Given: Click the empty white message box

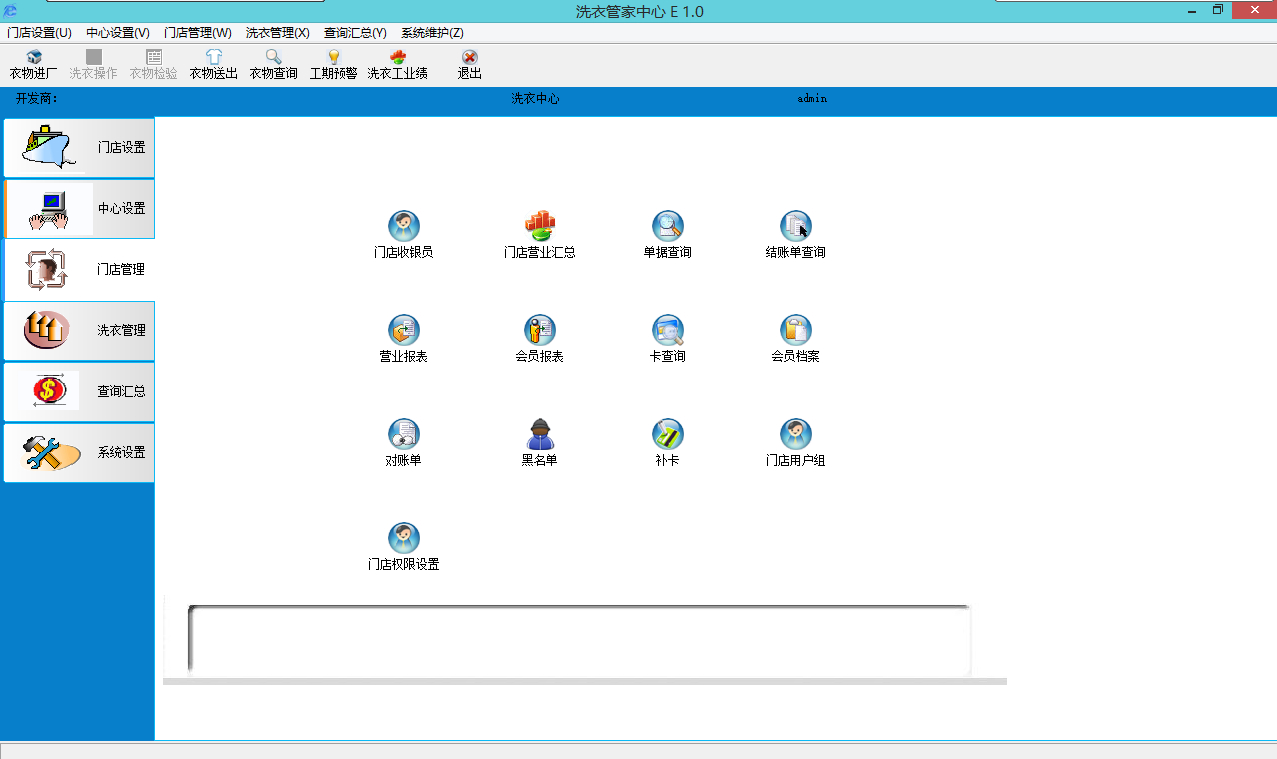Looking at the screenshot, I should [x=579, y=640].
